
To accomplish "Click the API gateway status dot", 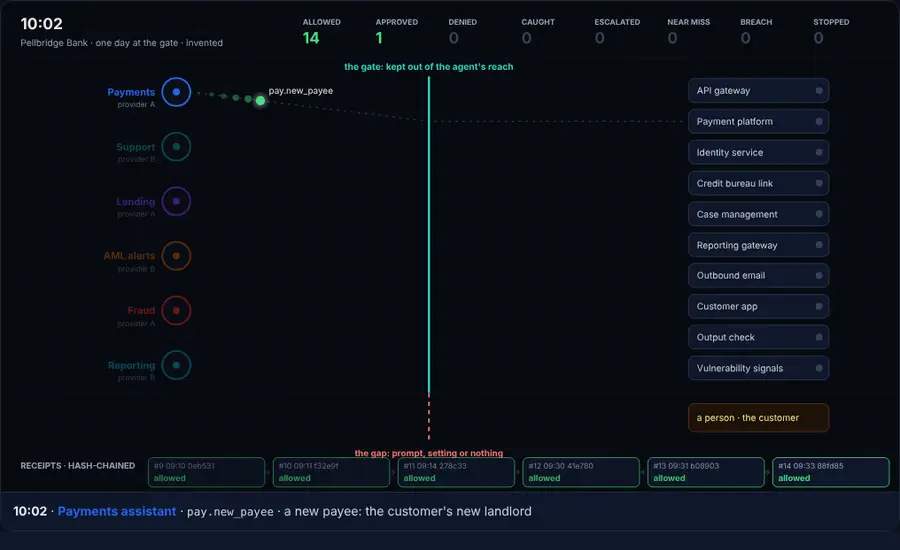I will pos(819,91).
